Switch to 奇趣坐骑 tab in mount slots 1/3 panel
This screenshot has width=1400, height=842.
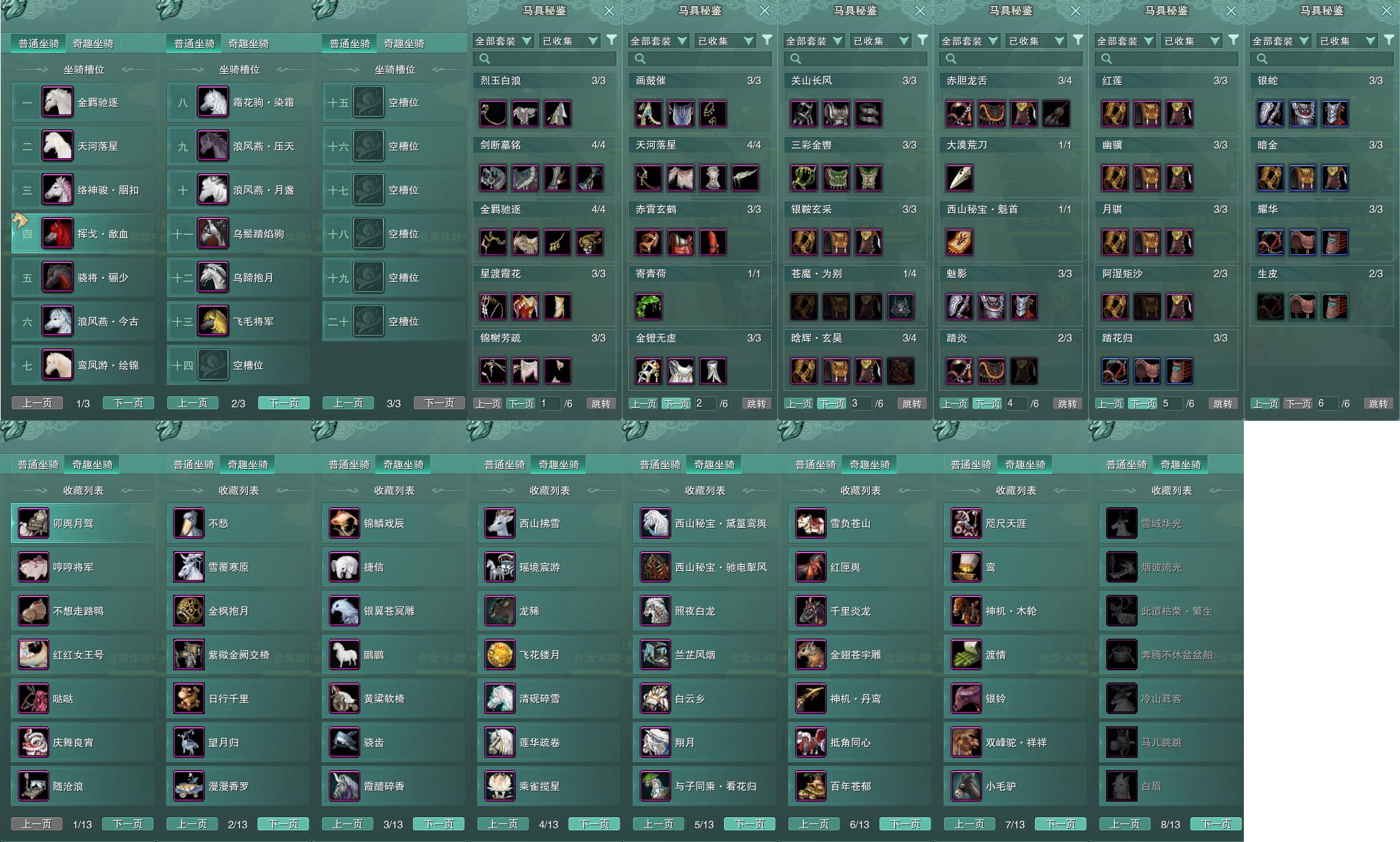[x=93, y=43]
